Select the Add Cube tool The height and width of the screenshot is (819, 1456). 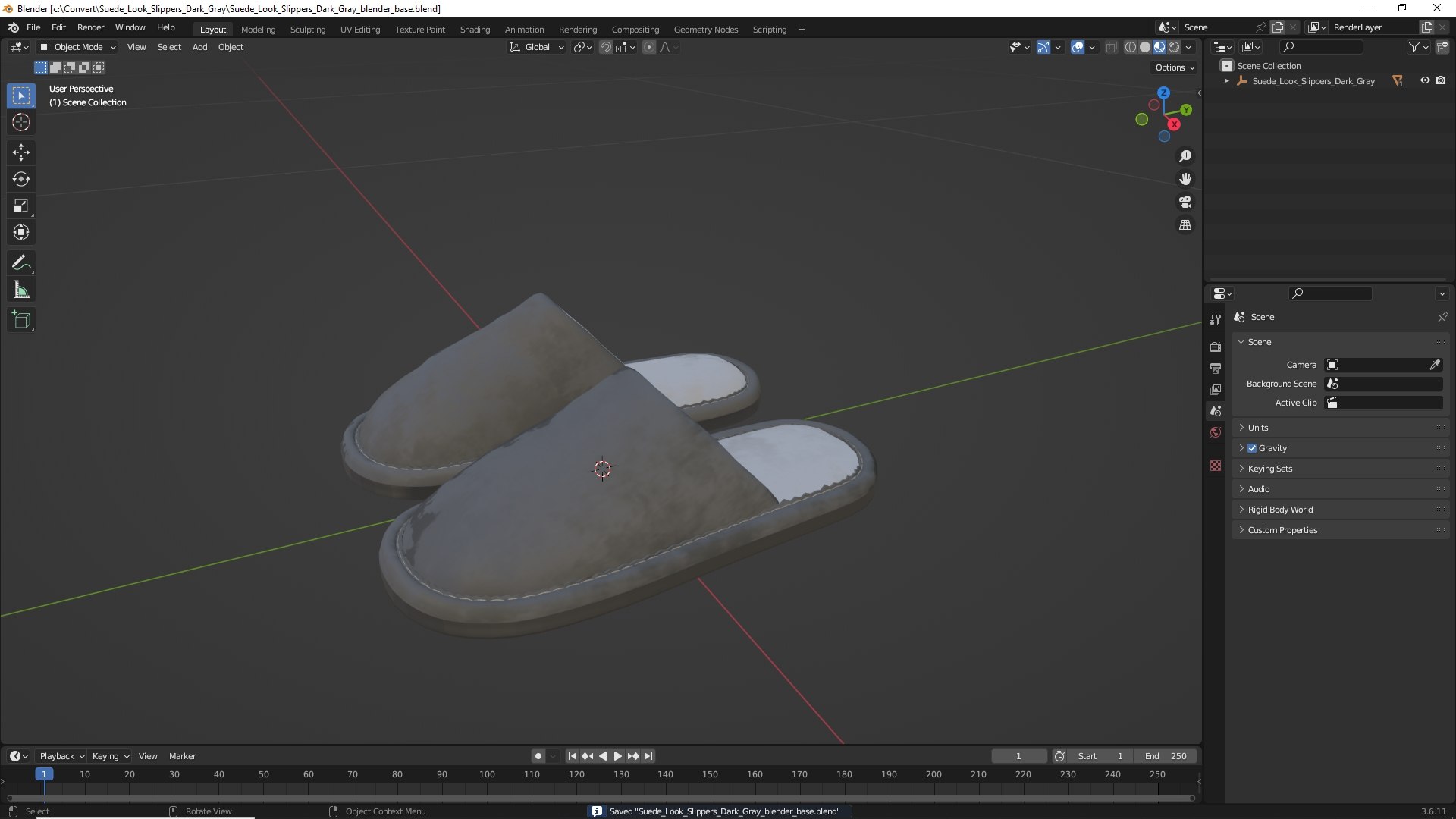[x=21, y=320]
